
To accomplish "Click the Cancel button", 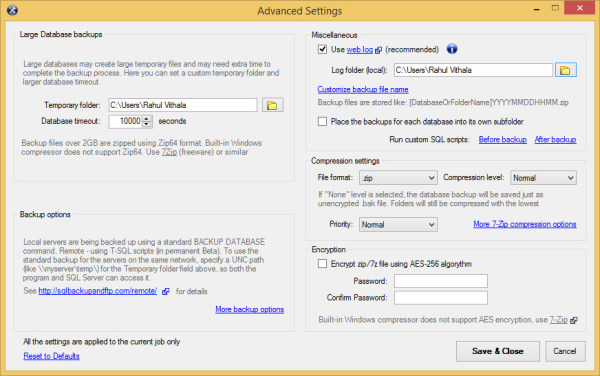I will coord(565,351).
